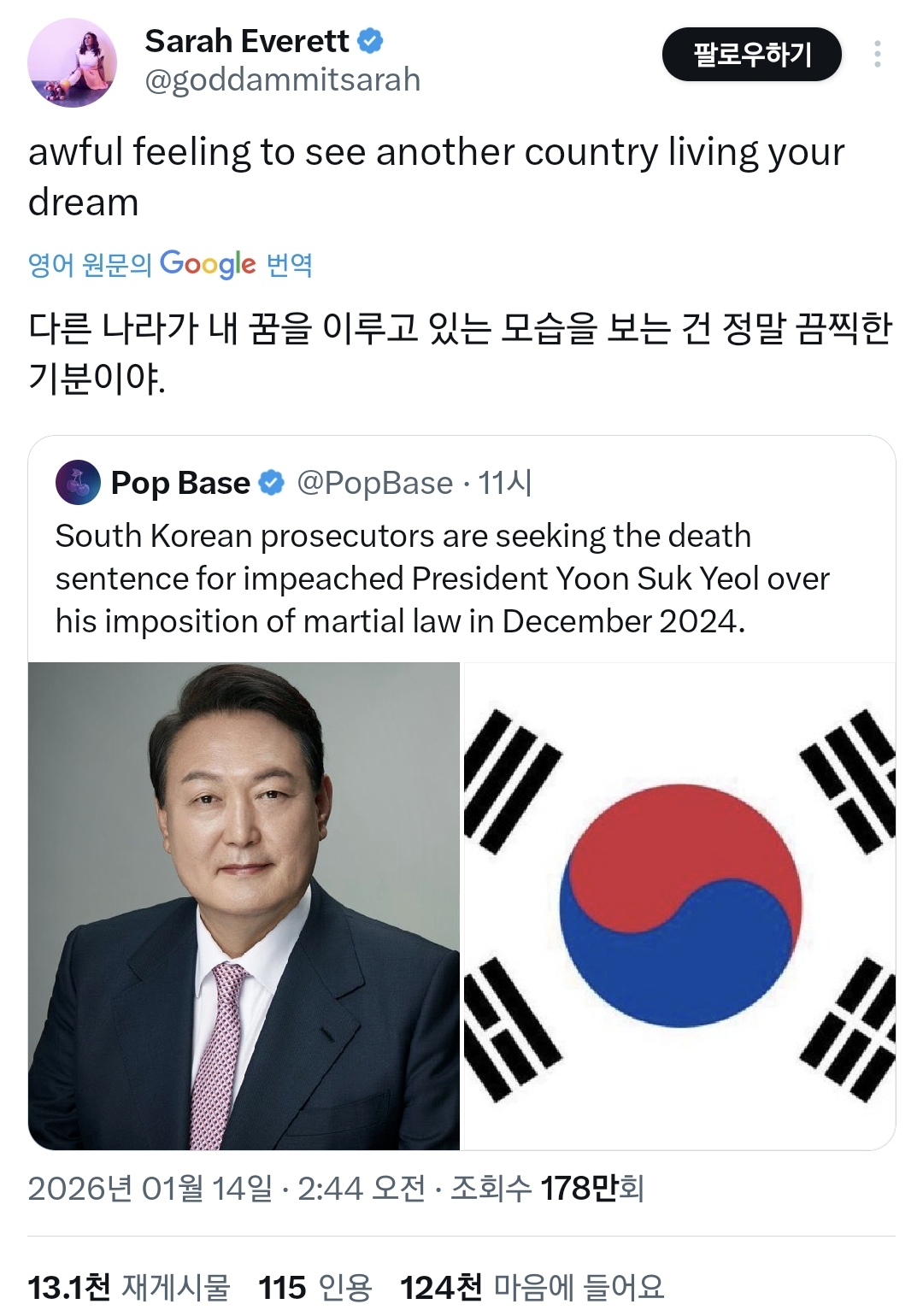
Task: Click the 조회수 178만회 view count
Action: pyautogui.click(x=547, y=1189)
